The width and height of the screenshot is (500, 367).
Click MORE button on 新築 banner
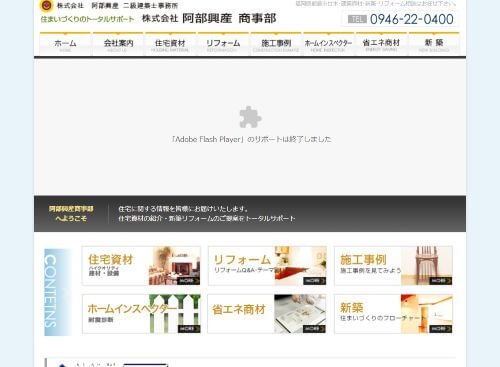[x=441, y=329]
